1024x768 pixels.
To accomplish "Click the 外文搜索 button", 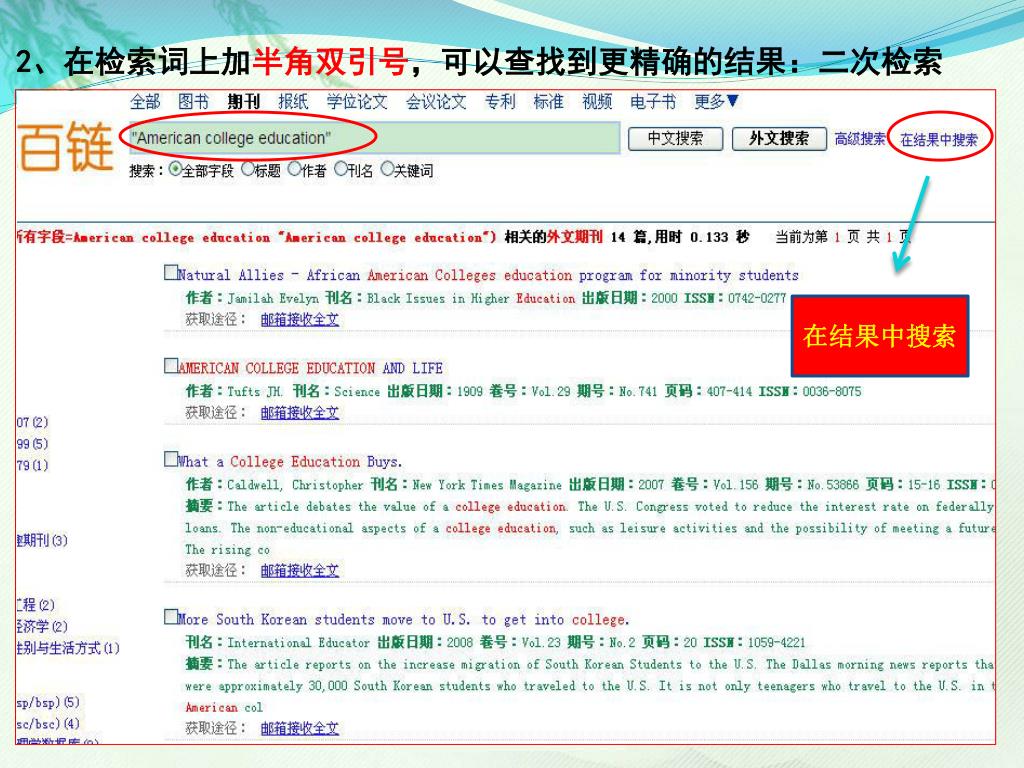I will click(x=779, y=138).
